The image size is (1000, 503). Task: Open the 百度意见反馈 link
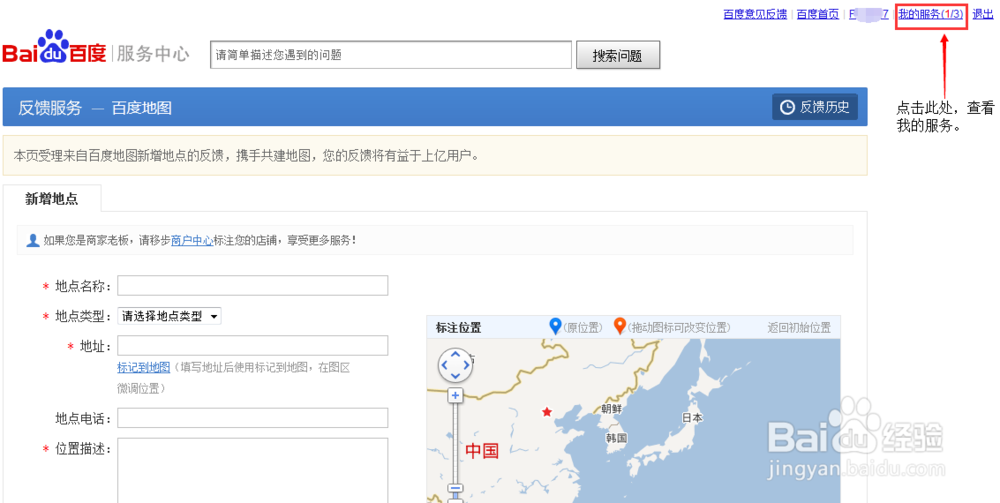(x=755, y=14)
